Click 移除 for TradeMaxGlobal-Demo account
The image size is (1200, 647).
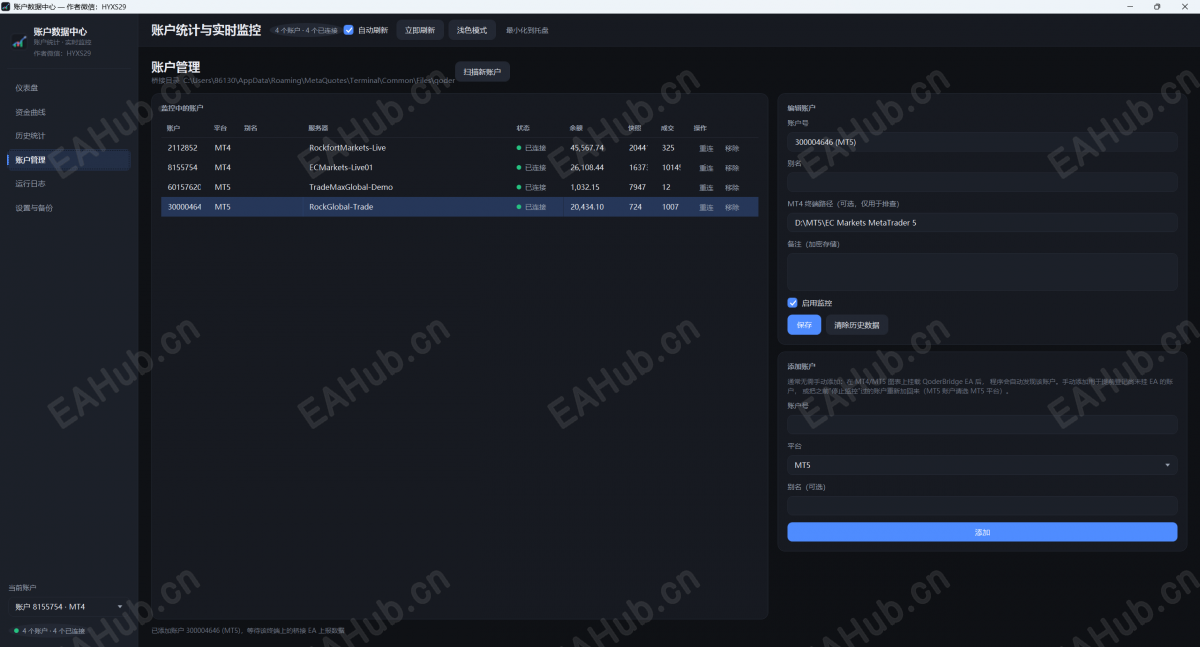732,187
